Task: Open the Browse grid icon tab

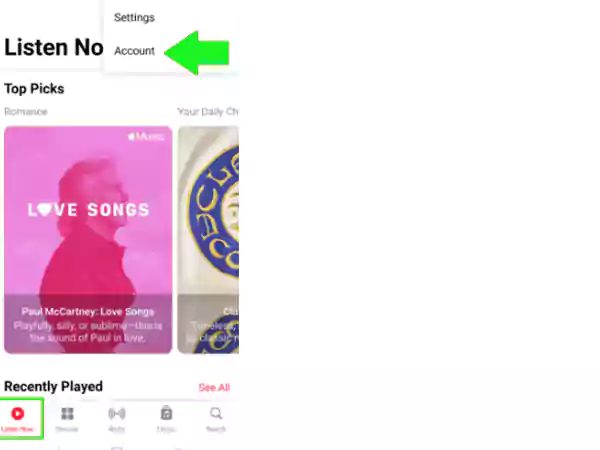Action: [x=67, y=414]
